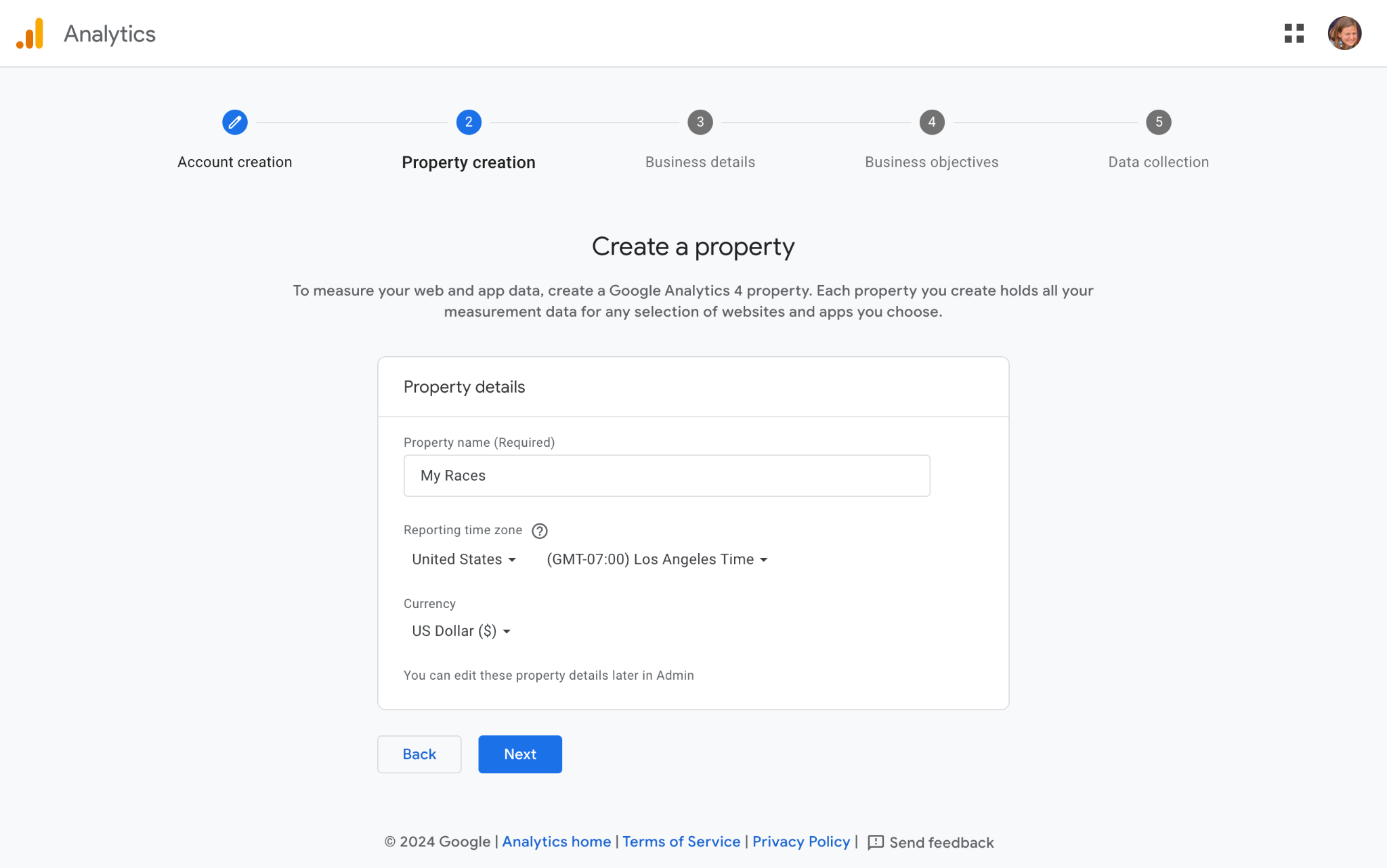Open the Terms of Service link

click(x=681, y=842)
